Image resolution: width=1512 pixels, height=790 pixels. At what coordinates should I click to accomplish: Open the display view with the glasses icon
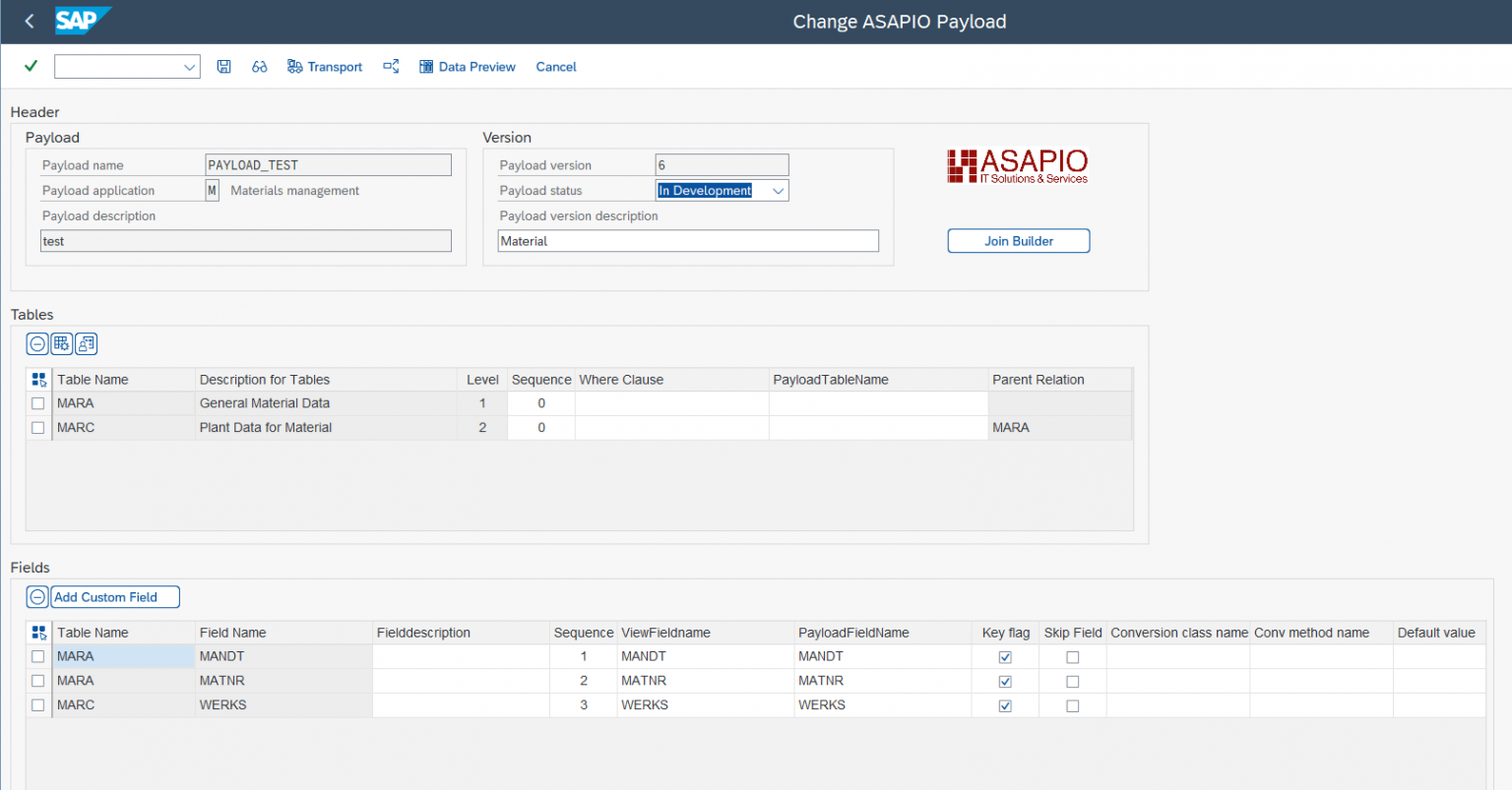(259, 66)
